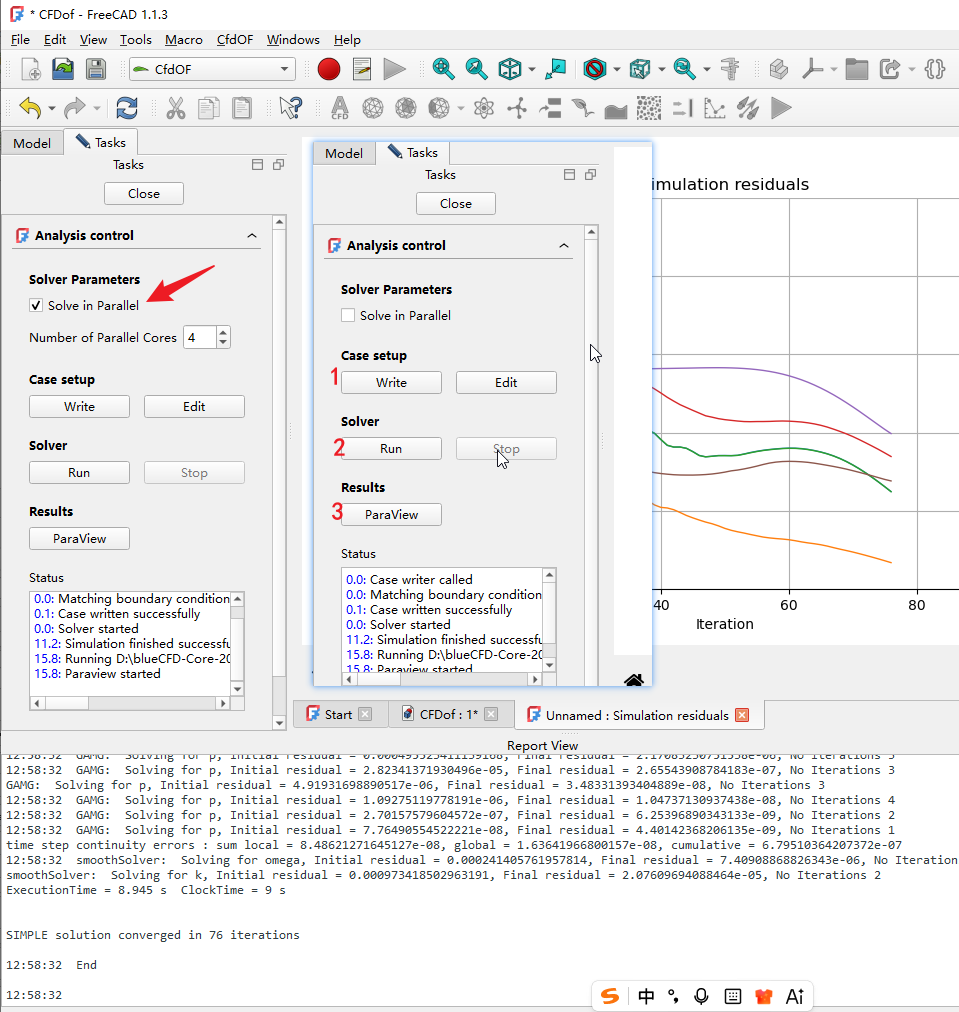Open the zoom sync dropdown arrow

click(x=707, y=70)
